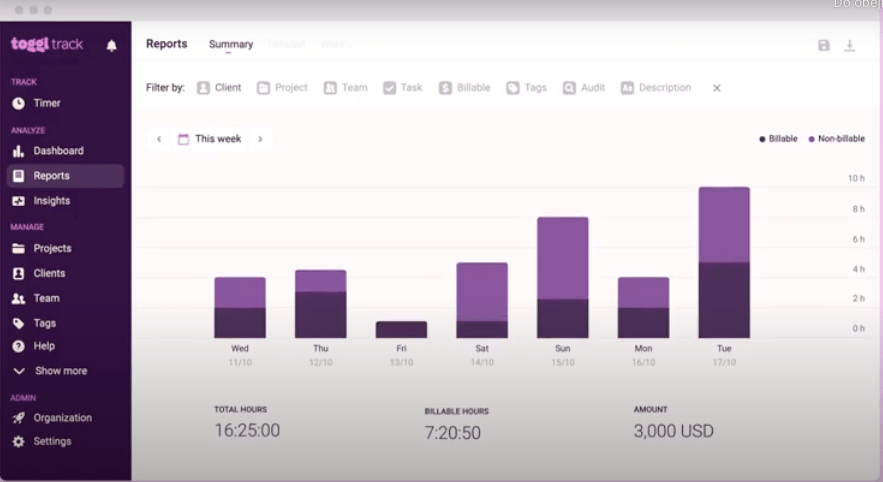Toggle the Non-billable legend item
Image resolution: width=883 pixels, height=482 pixels.
point(836,139)
